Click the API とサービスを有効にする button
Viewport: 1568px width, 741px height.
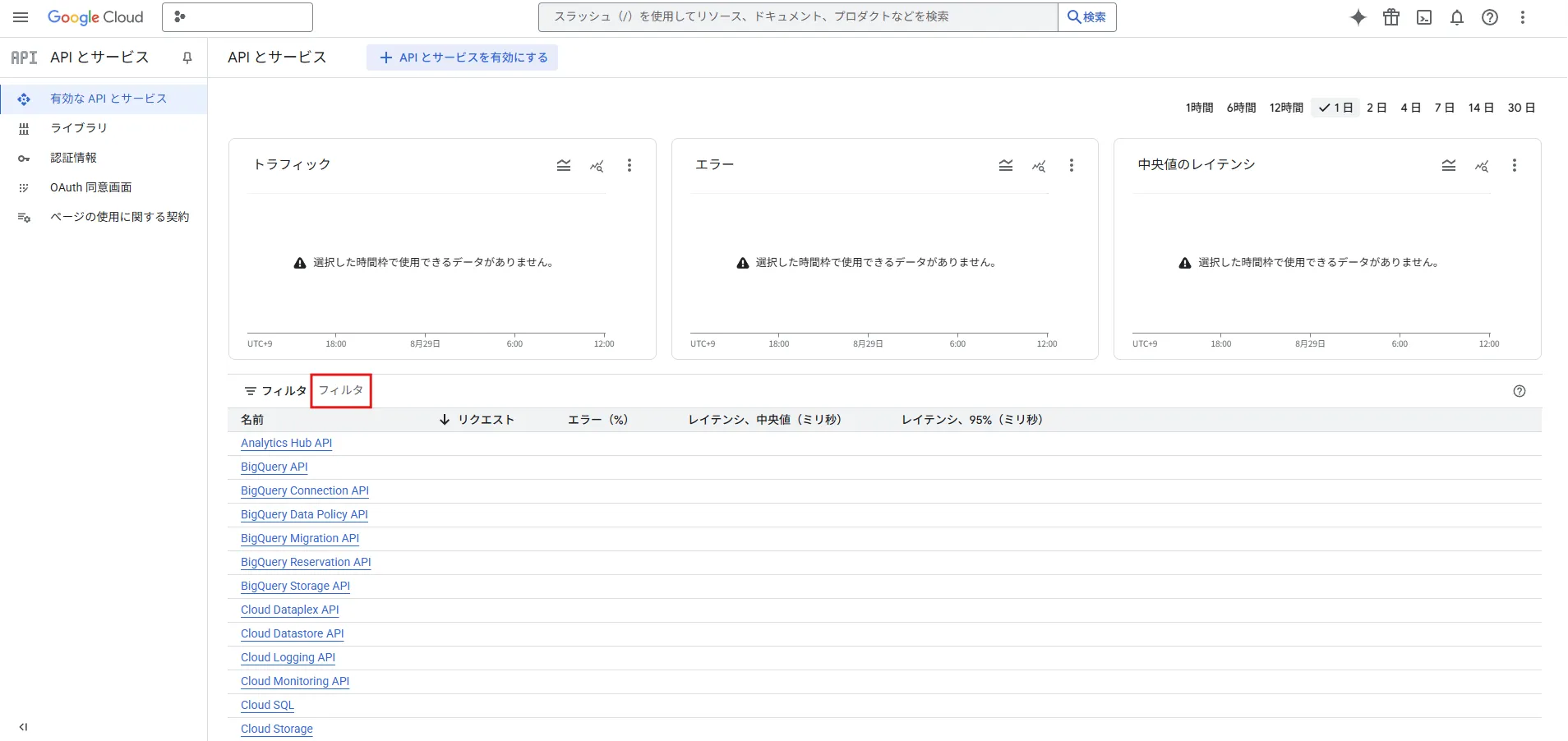coord(462,58)
